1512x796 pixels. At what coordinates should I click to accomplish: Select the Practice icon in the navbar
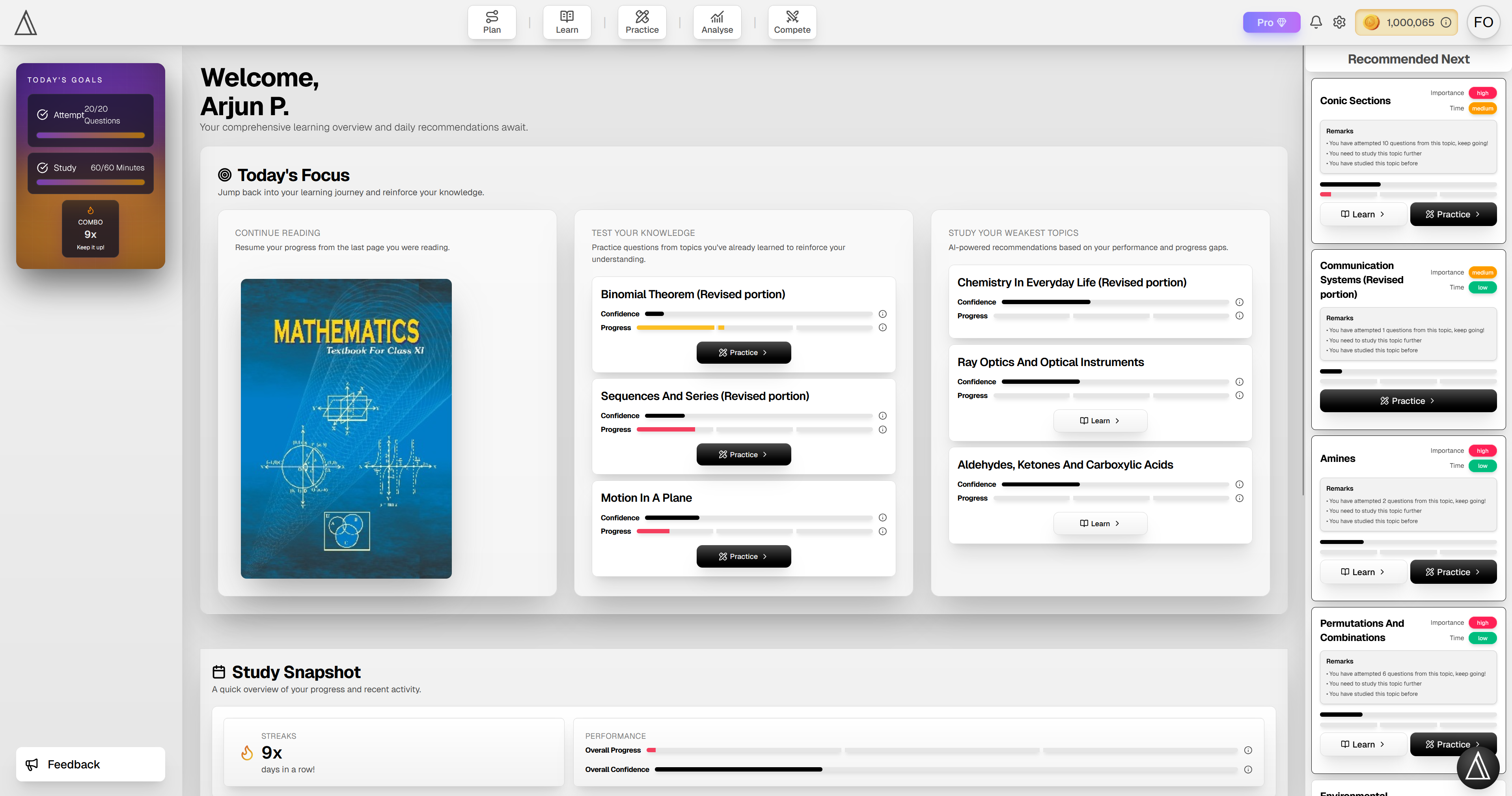click(641, 22)
